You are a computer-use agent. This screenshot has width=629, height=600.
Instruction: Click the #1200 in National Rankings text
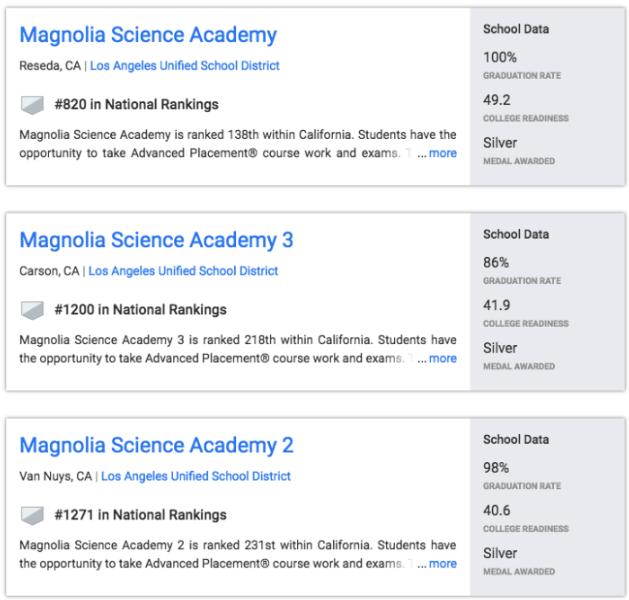click(x=140, y=309)
